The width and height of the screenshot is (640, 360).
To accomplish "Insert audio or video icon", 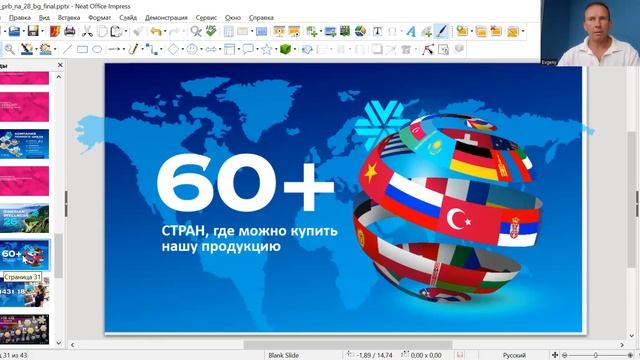I will (345, 31).
